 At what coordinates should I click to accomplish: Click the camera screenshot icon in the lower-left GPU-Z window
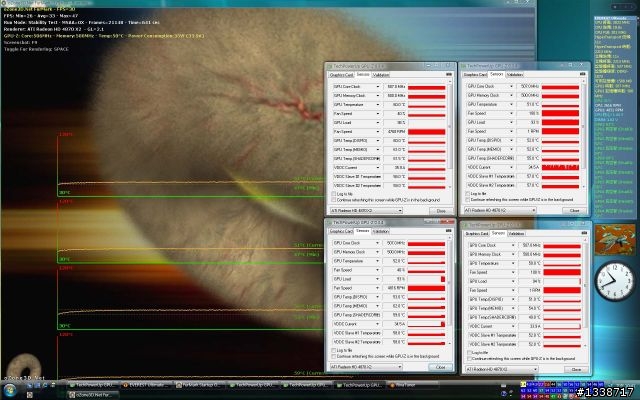(449, 231)
